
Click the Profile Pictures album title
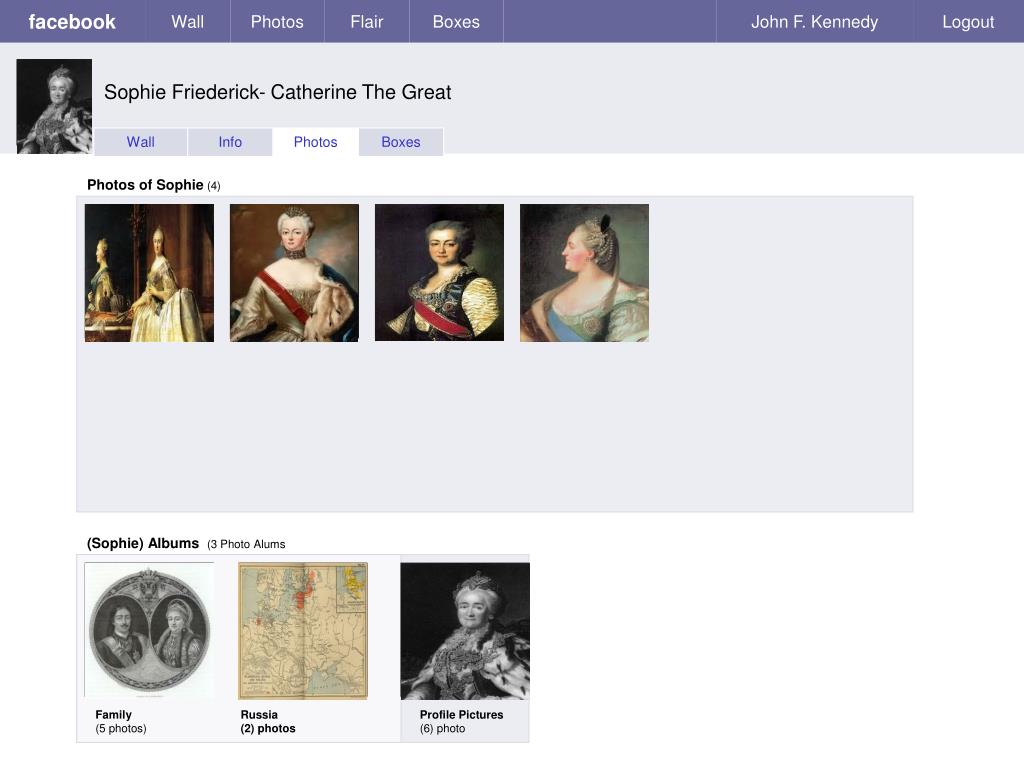tap(461, 714)
